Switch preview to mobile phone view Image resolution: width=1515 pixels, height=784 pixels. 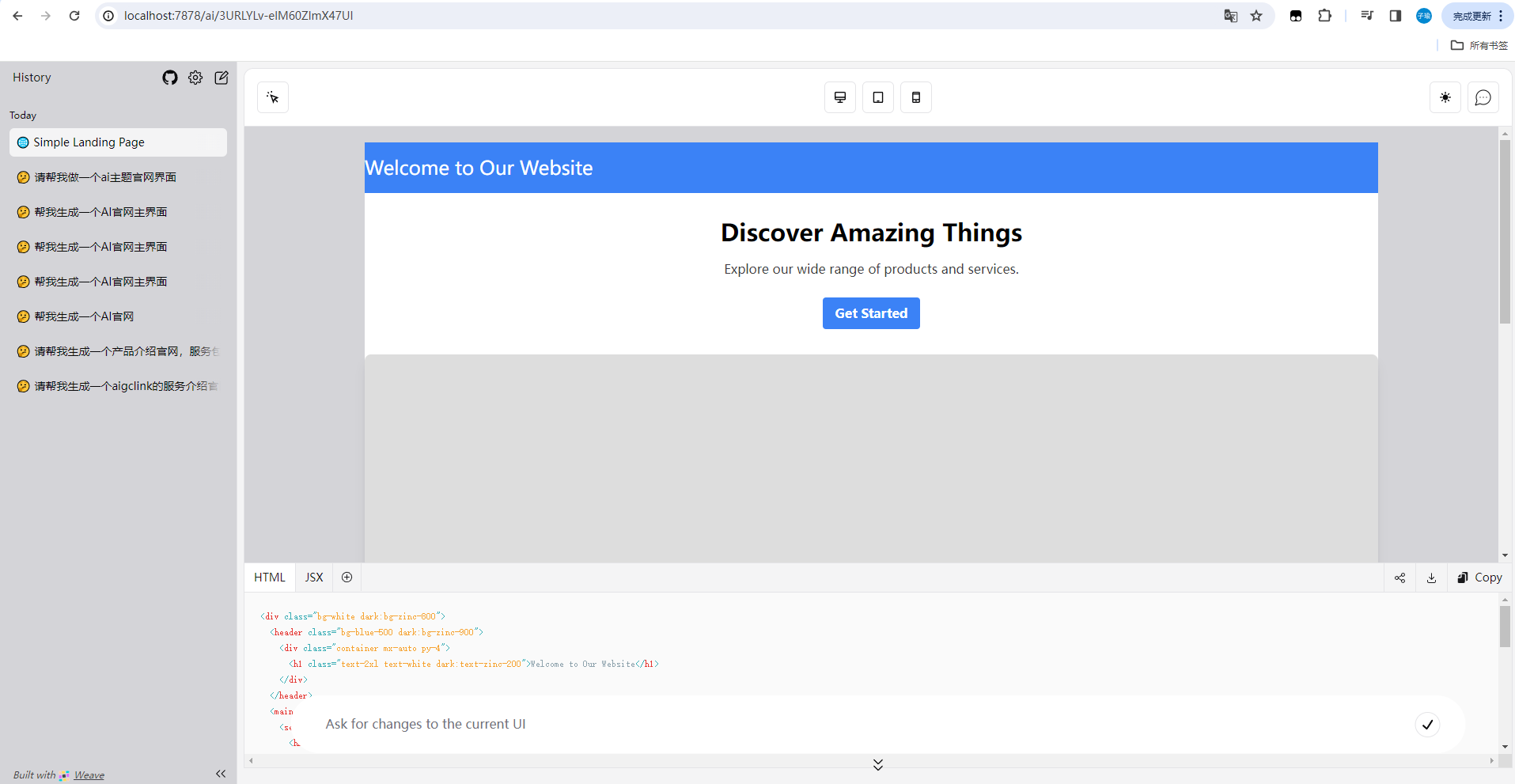coord(916,97)
